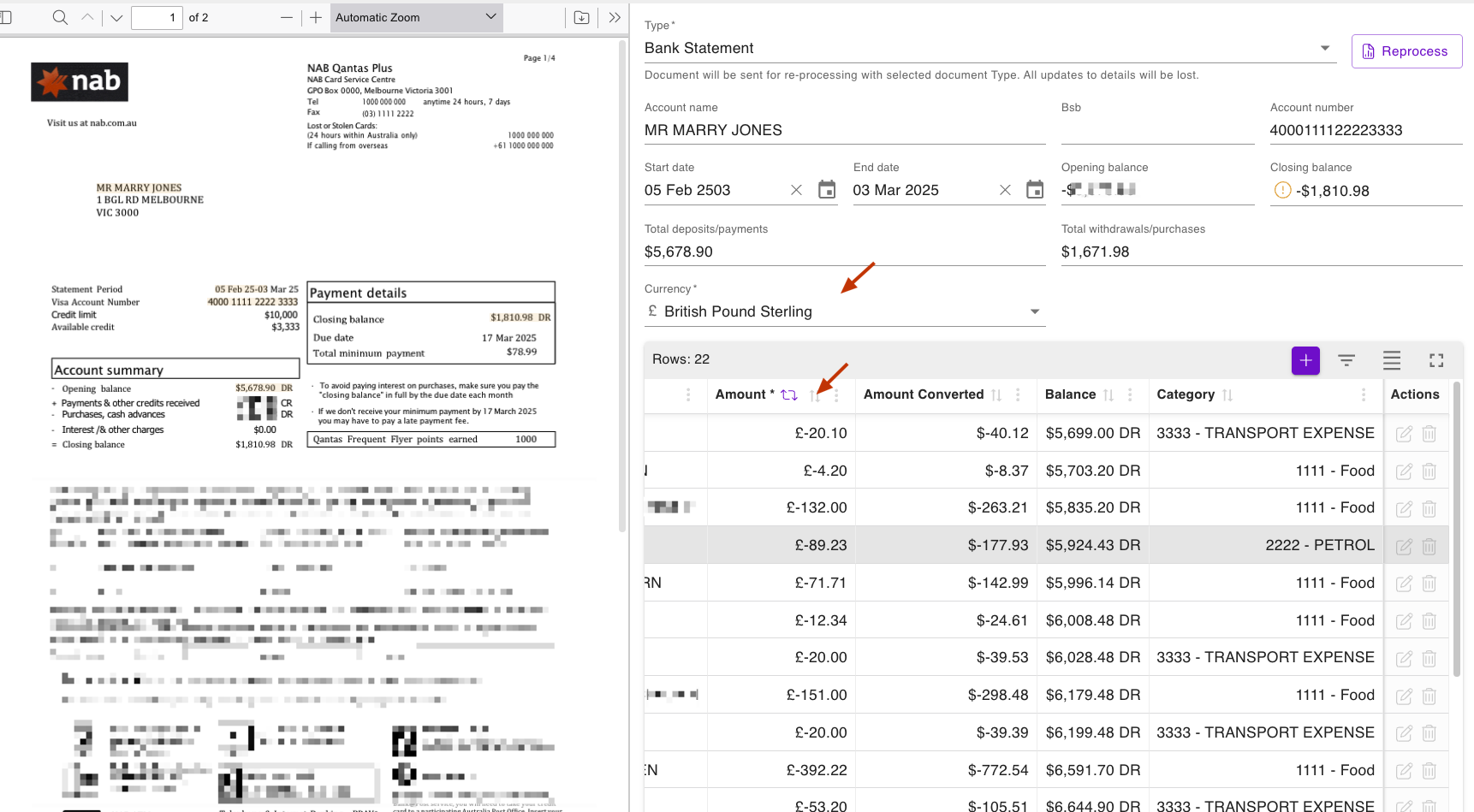Viewport: 1474px width, 812px height.
Task: Open the Start date calendar picker
Action: pyautogui.click(x=827, y=190)
